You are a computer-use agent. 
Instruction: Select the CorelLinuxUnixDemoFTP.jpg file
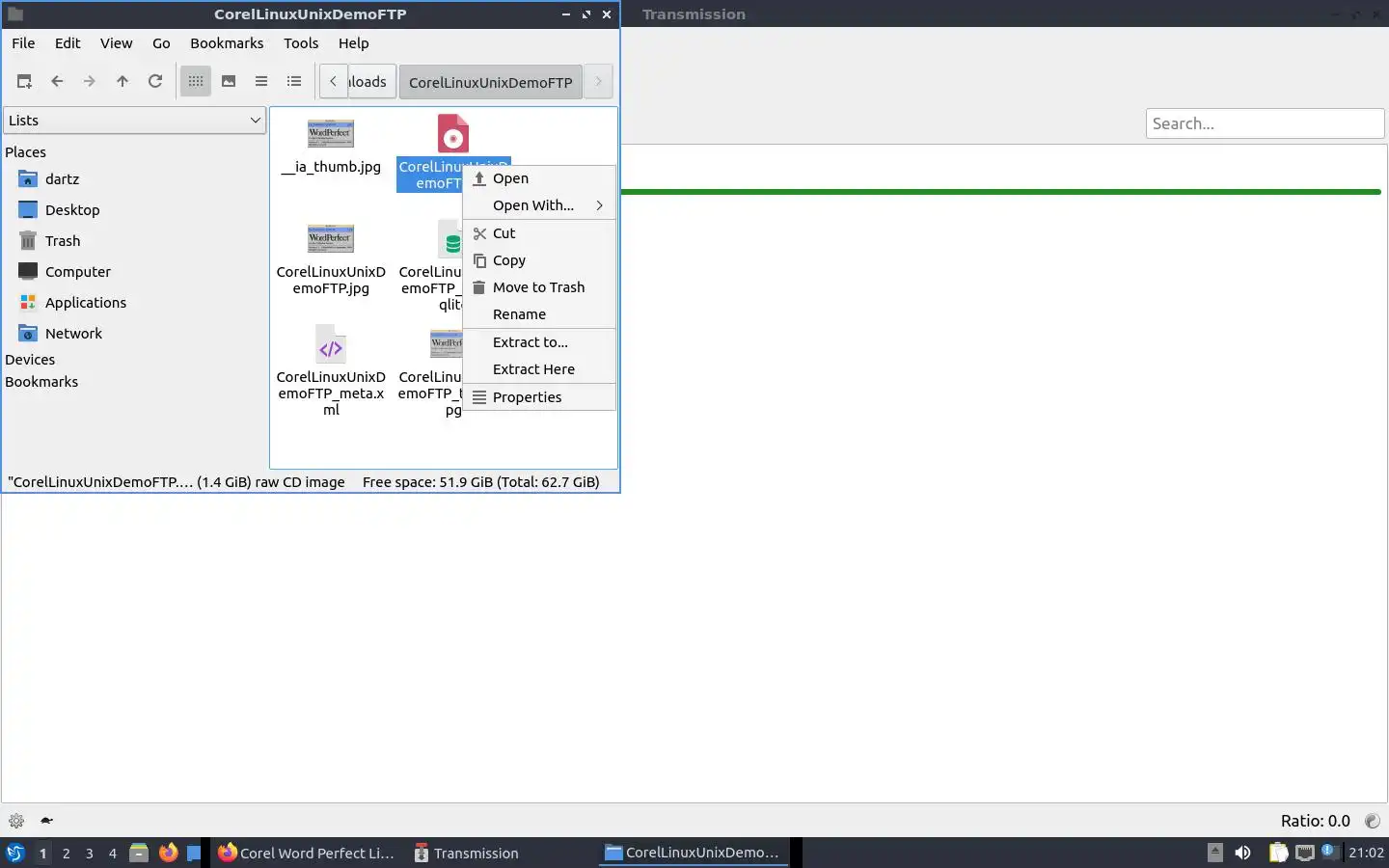[x=331, y=258]
